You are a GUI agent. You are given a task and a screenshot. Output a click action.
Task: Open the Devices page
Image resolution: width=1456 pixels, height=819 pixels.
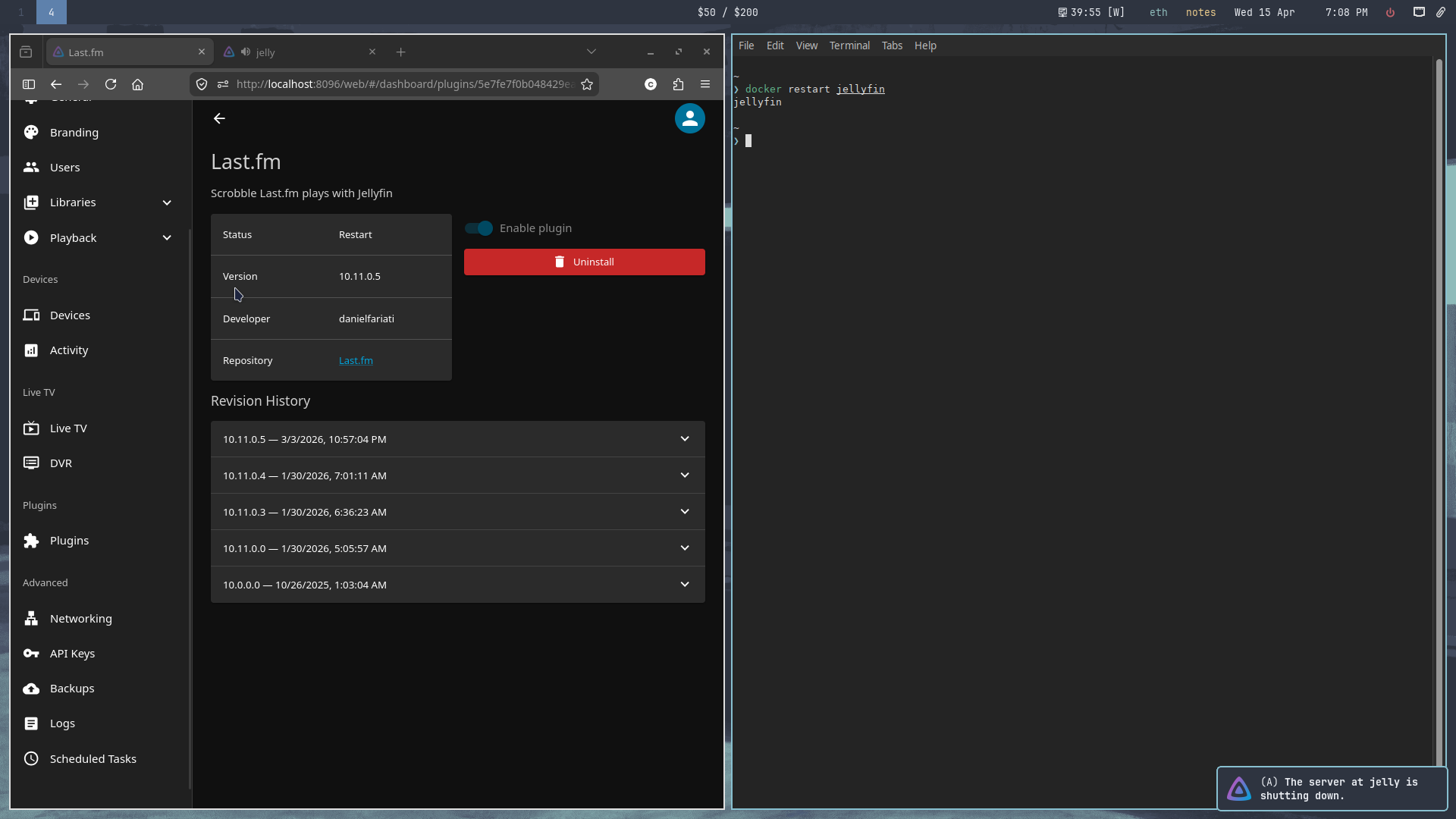click(x=99, y=315)
